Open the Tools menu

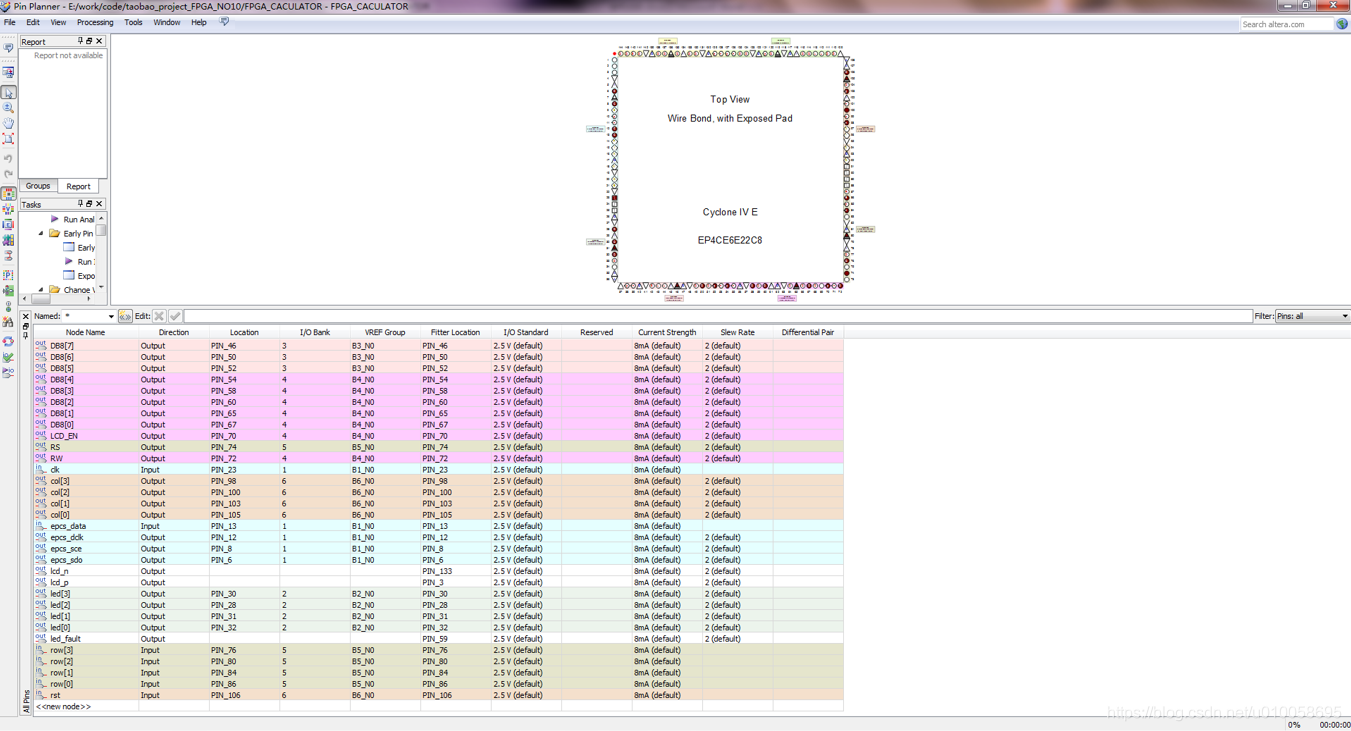point(133,22)
